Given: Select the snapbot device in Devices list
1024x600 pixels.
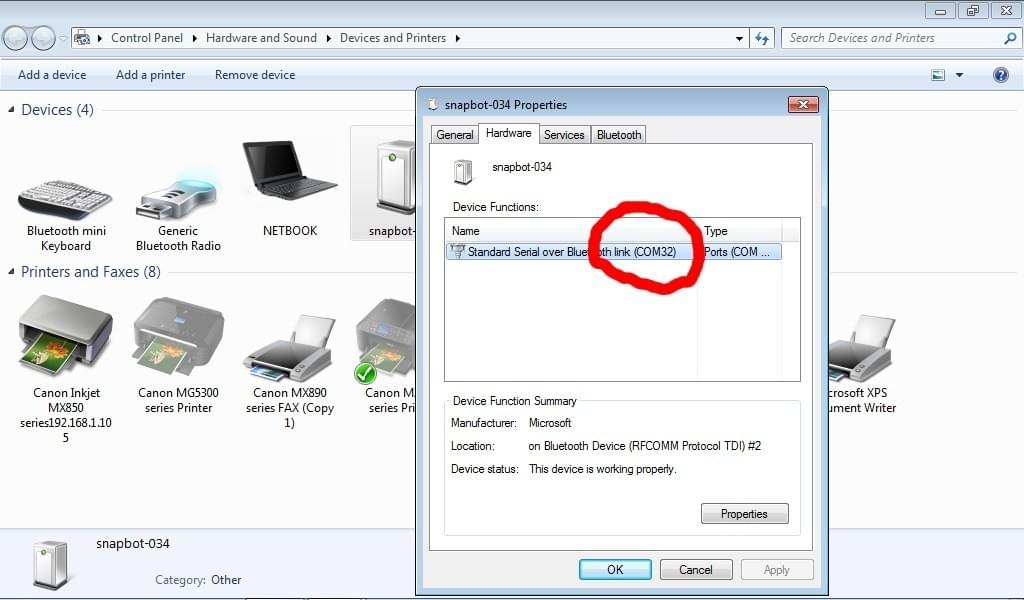Looking at the screenshot, I should click(x=385, y=183).
